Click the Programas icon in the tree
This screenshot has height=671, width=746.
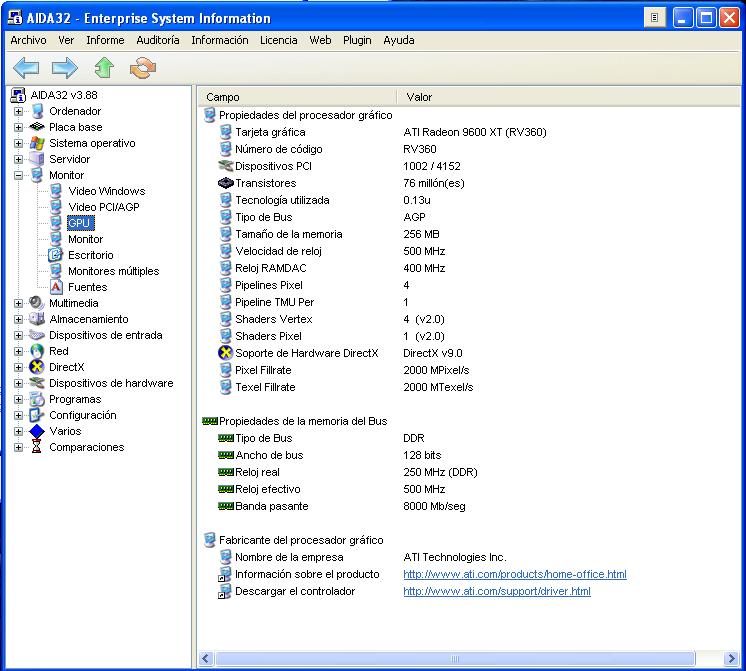tap(37, 399)
